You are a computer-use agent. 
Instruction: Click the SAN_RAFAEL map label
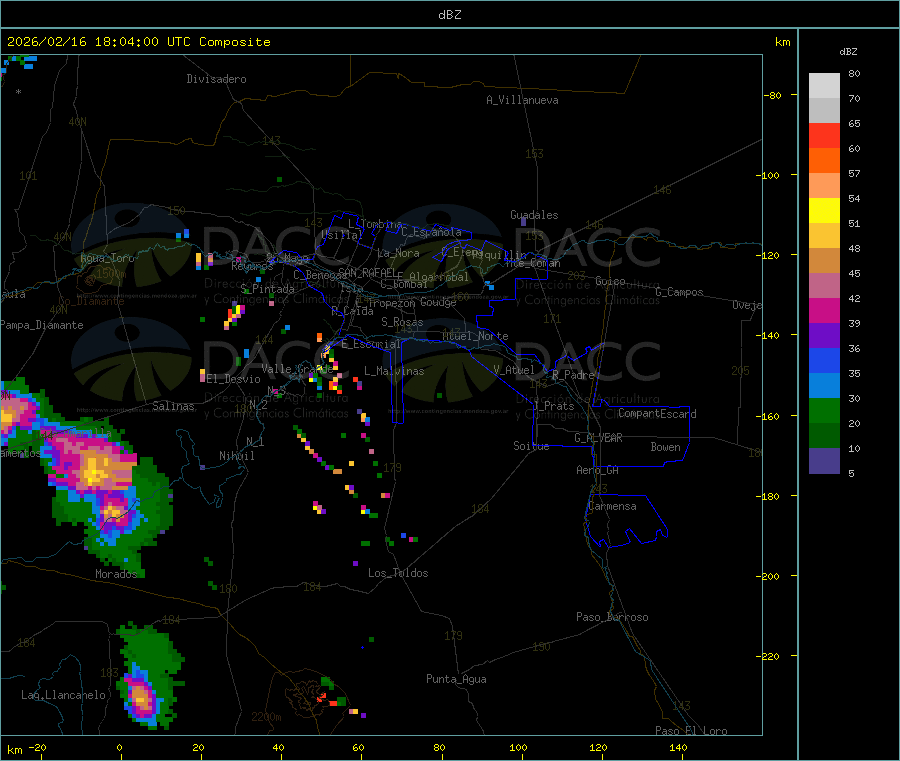coord(367,272)
